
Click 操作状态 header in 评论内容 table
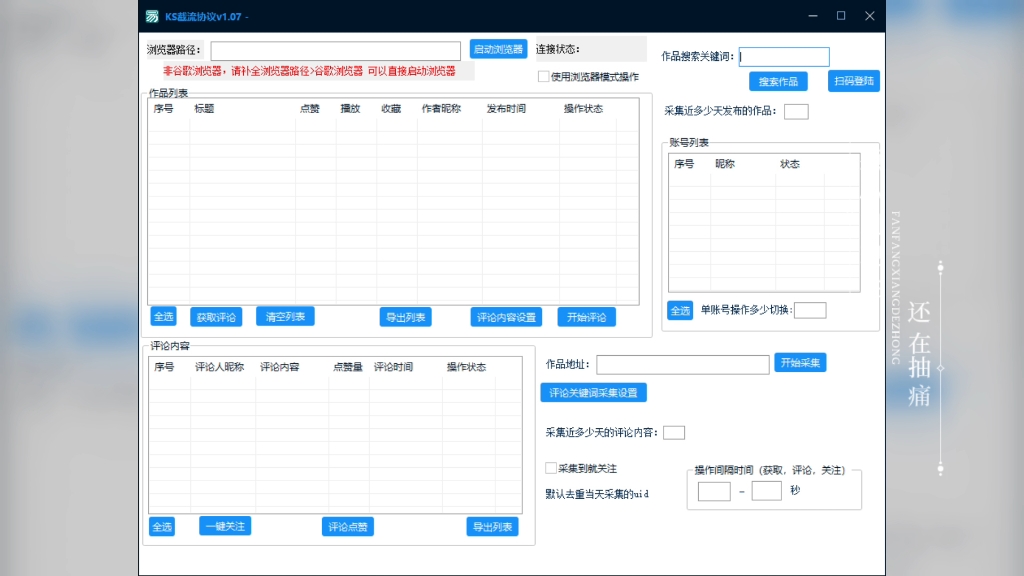tap(466, 367)
